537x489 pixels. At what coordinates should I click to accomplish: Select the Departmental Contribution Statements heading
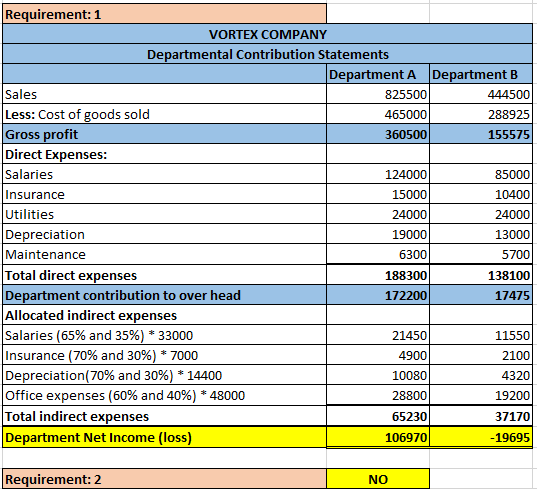[x=267, y=54]
